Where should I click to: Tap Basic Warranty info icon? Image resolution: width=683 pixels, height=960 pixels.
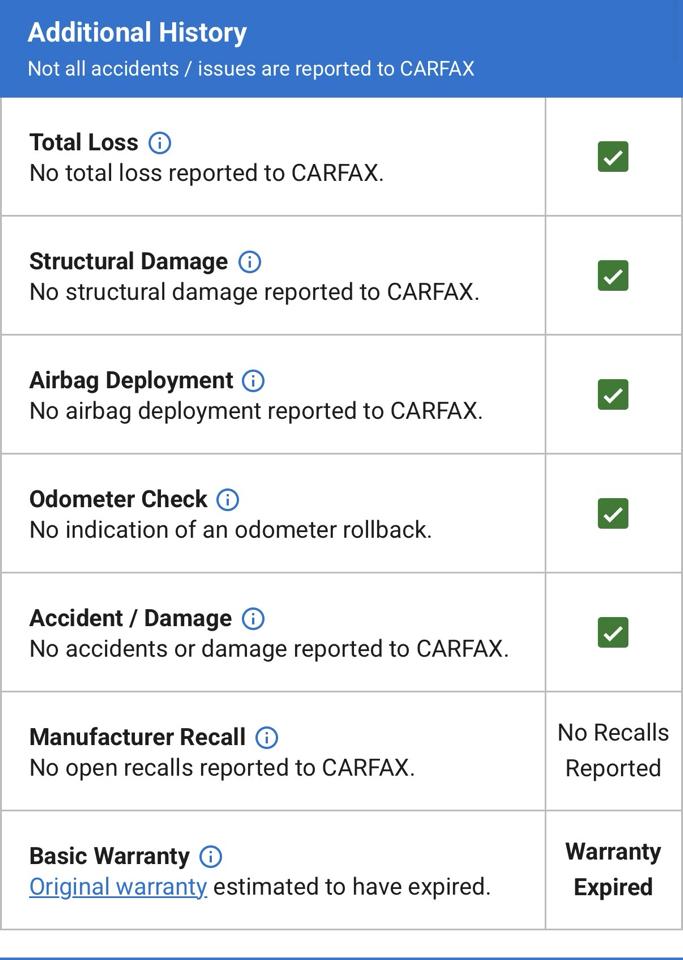(211, 856)
